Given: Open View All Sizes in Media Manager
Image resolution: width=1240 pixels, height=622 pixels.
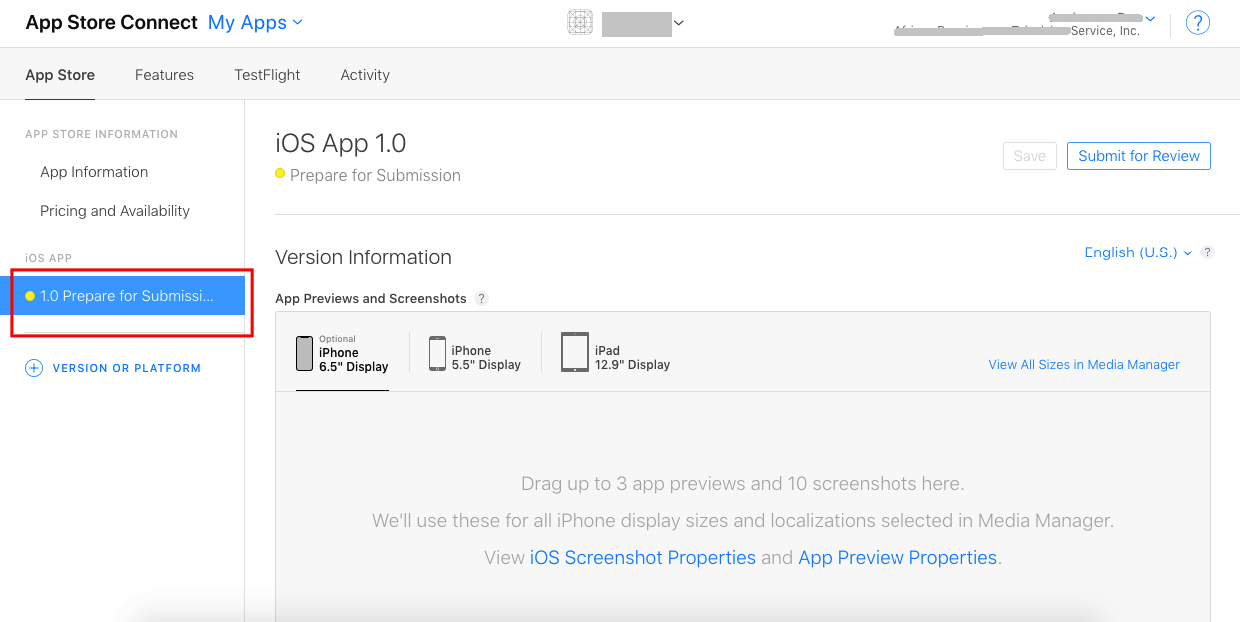Looking at the screenshot, I should (1084, 365).
